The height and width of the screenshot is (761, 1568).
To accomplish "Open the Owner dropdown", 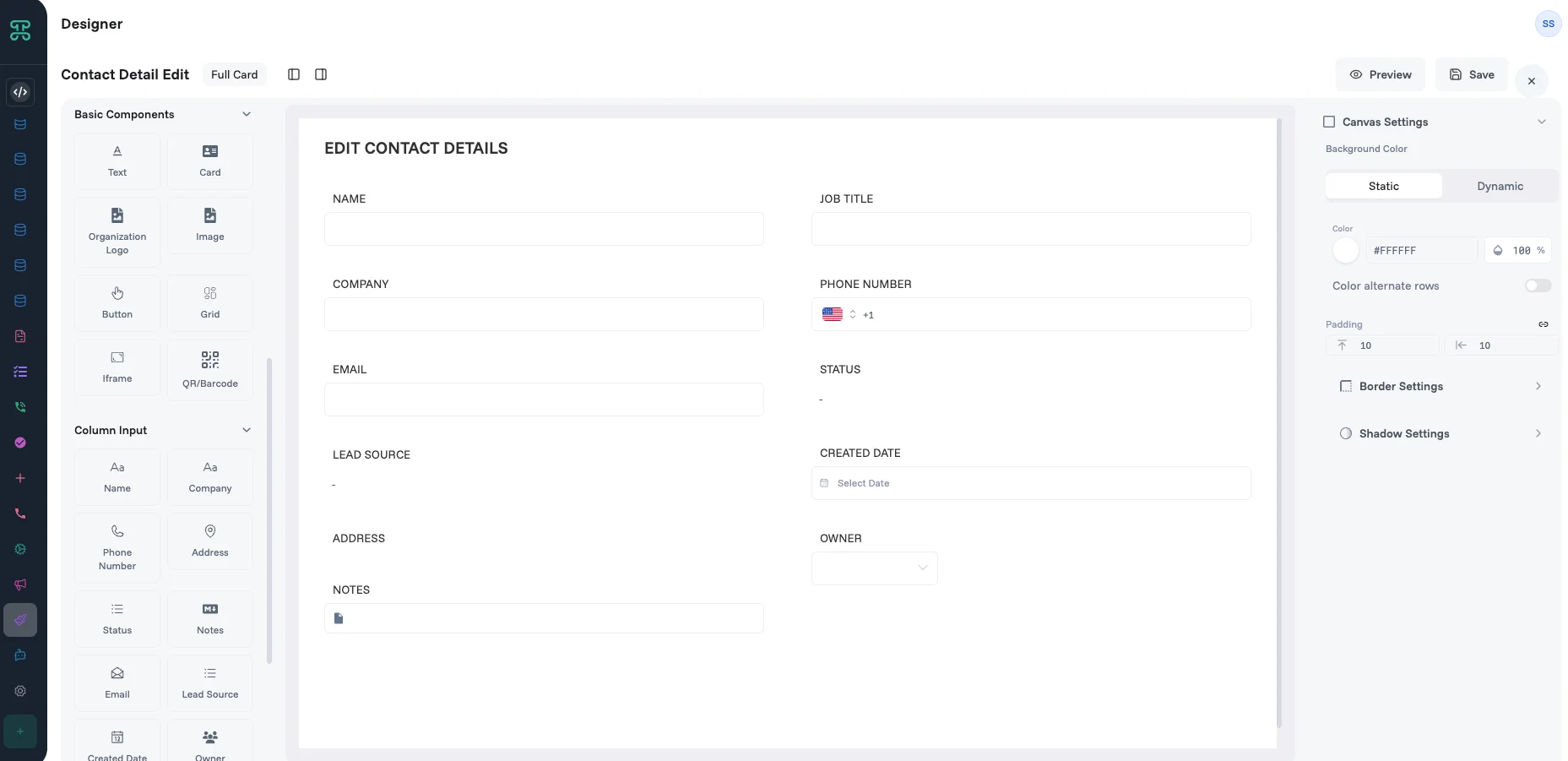I will pos(874,568).
